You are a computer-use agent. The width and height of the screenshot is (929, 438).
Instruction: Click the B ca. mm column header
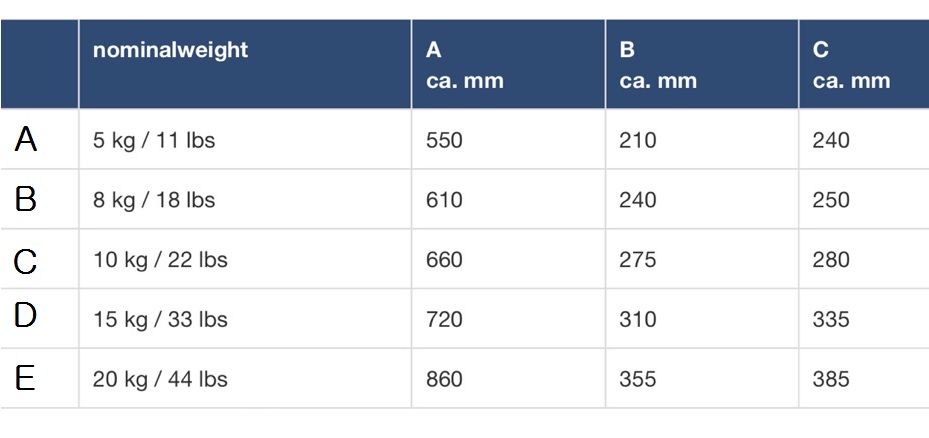(x=657, y=65)
